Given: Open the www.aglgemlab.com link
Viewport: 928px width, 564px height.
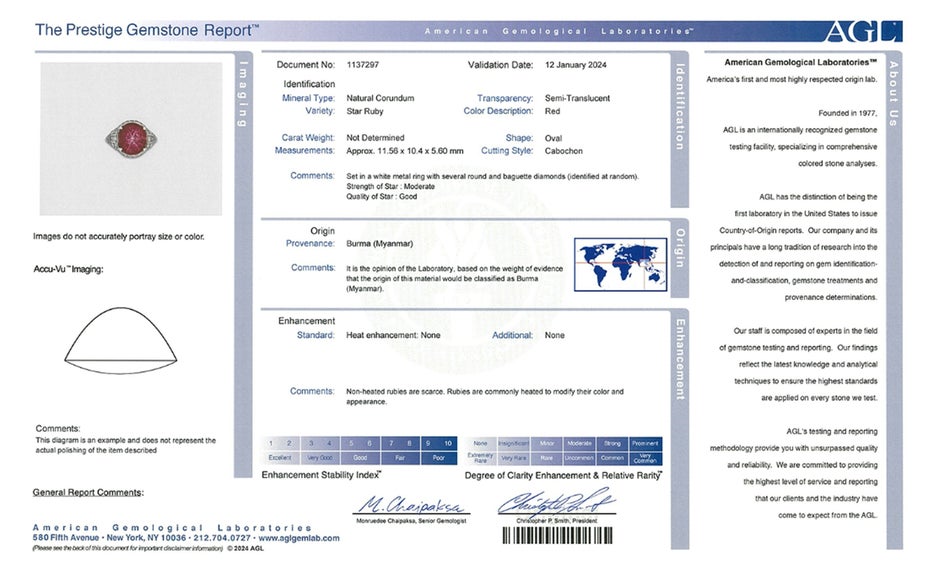Looking at the screenshot, I should (x=297, y=538).
